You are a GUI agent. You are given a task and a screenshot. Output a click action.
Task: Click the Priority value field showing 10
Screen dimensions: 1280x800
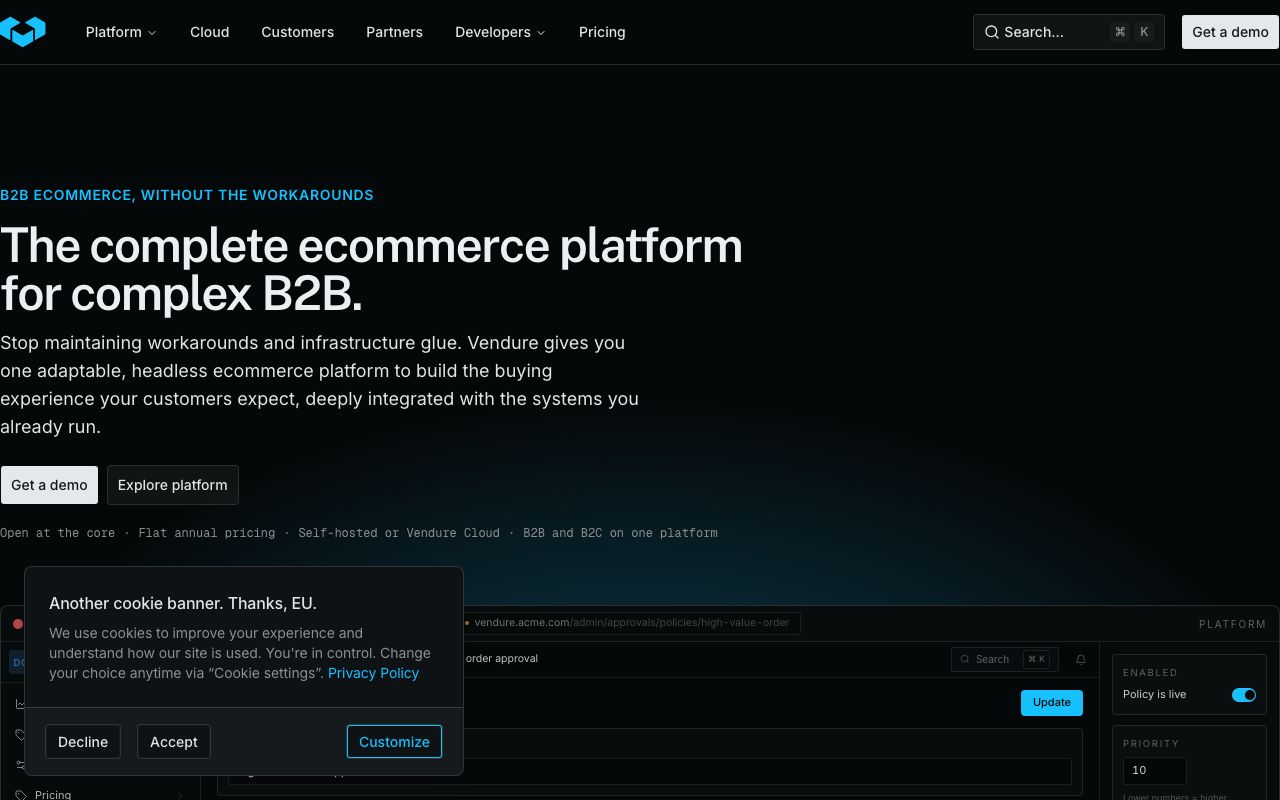click(x=1155, y=770)
